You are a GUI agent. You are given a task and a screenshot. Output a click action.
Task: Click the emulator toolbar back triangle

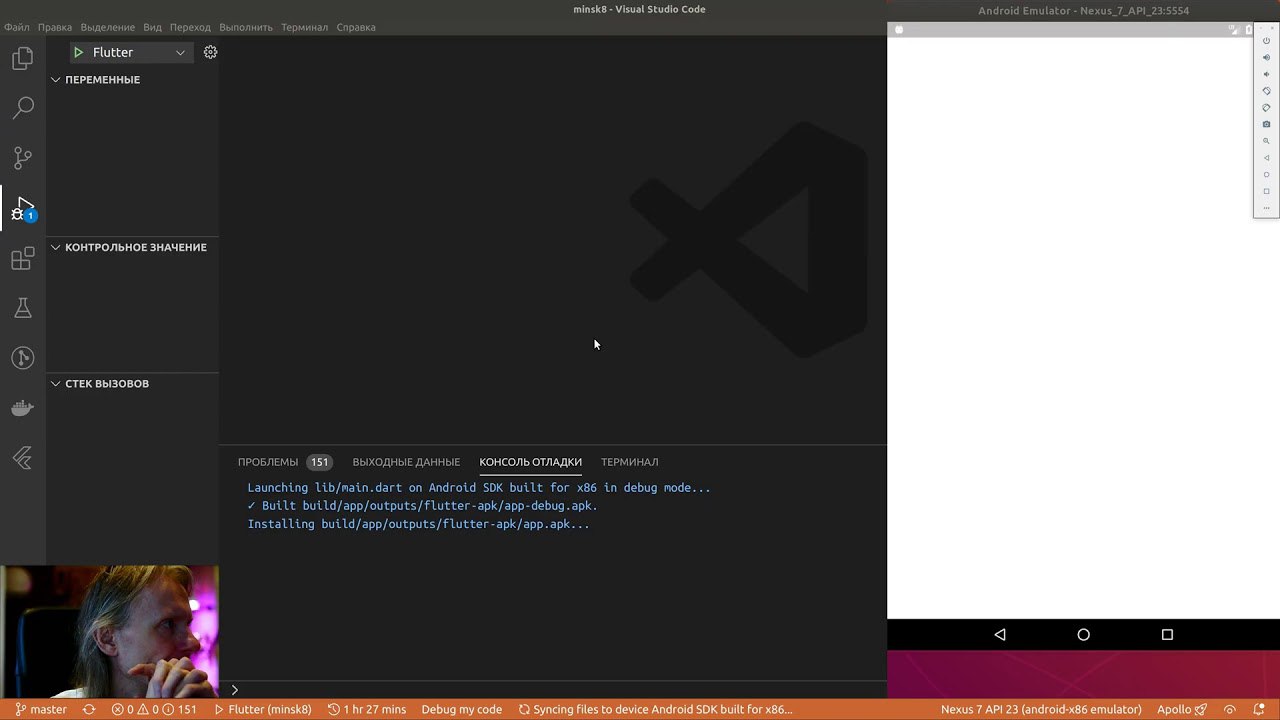click(1266, 158)
